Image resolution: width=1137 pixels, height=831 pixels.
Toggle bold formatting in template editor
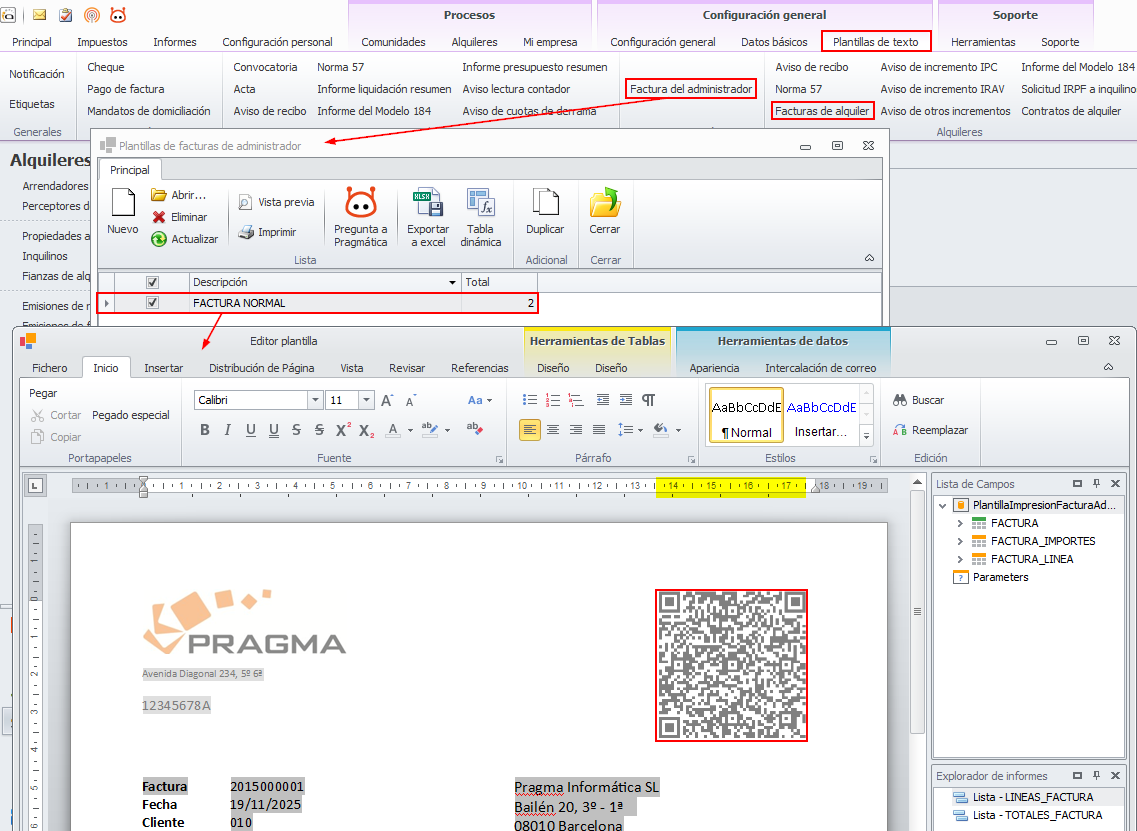(x=204, y=430)
